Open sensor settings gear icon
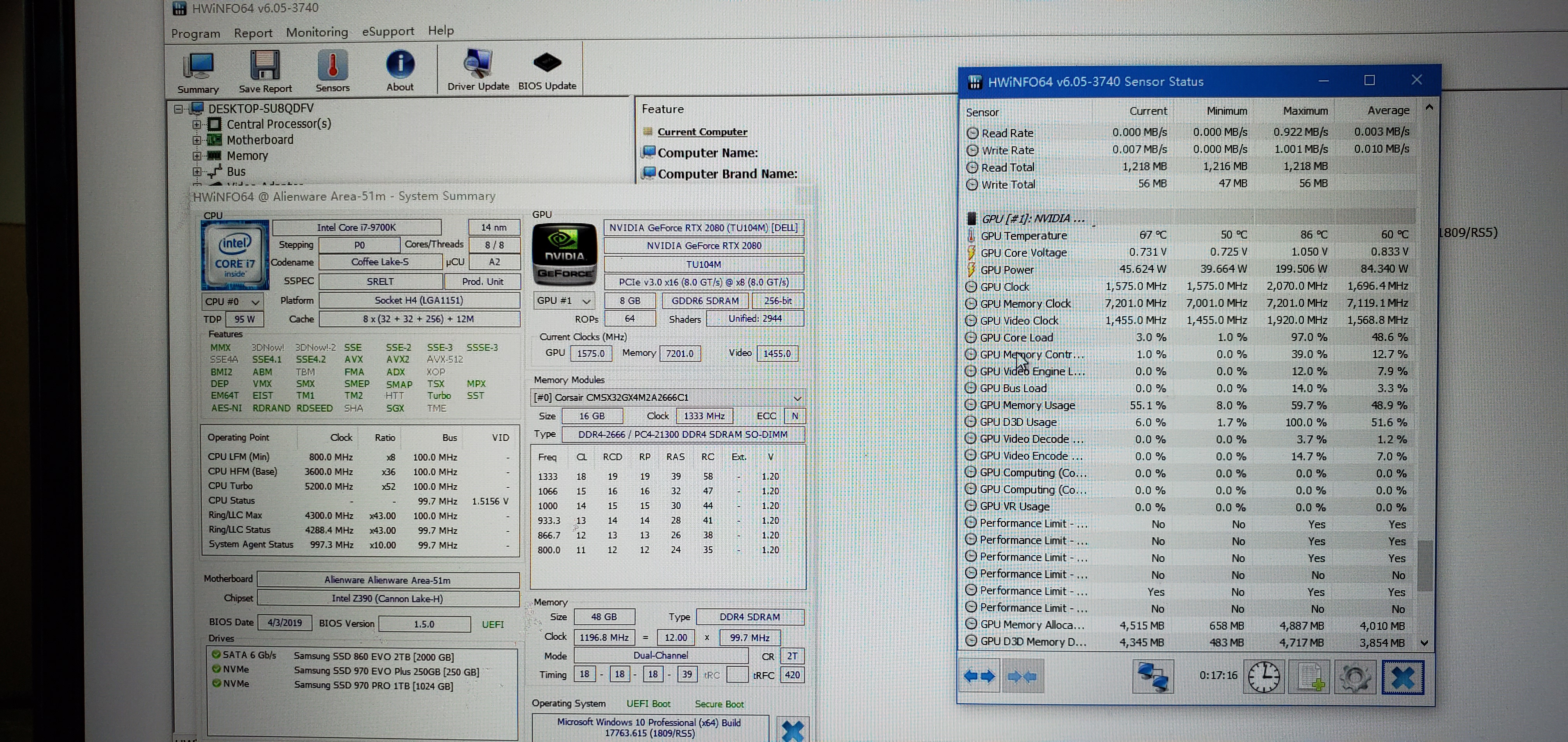This screenshot has width=1568, height=742. [x=1355, y=677]
